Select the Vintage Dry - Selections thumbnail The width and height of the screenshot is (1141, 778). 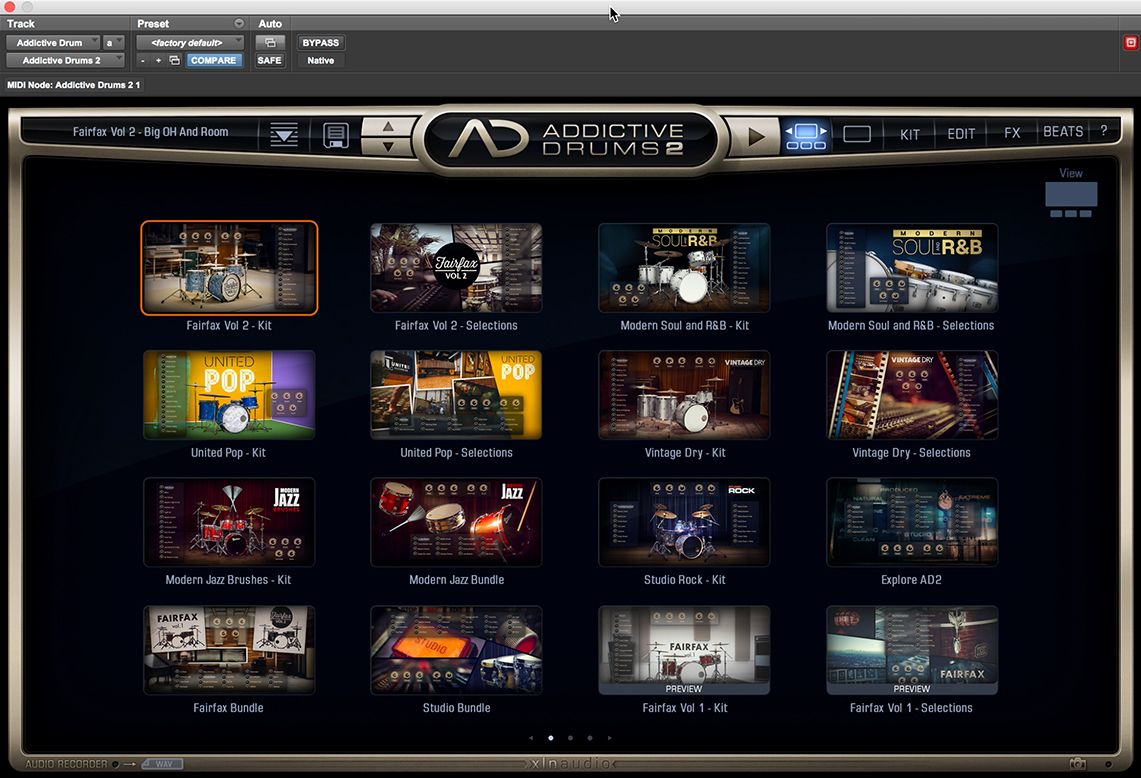click(912, 395)
